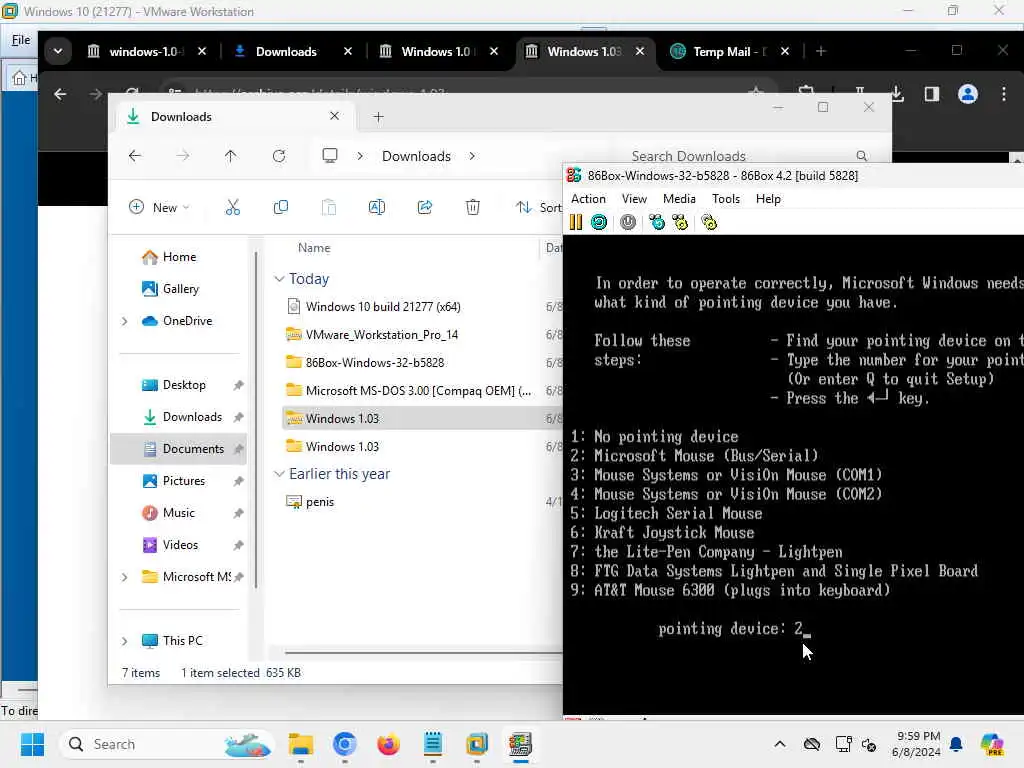Screen dimensions: 1024x768
Task: Open the Windows Start menu
Action: tap(32, 744)
